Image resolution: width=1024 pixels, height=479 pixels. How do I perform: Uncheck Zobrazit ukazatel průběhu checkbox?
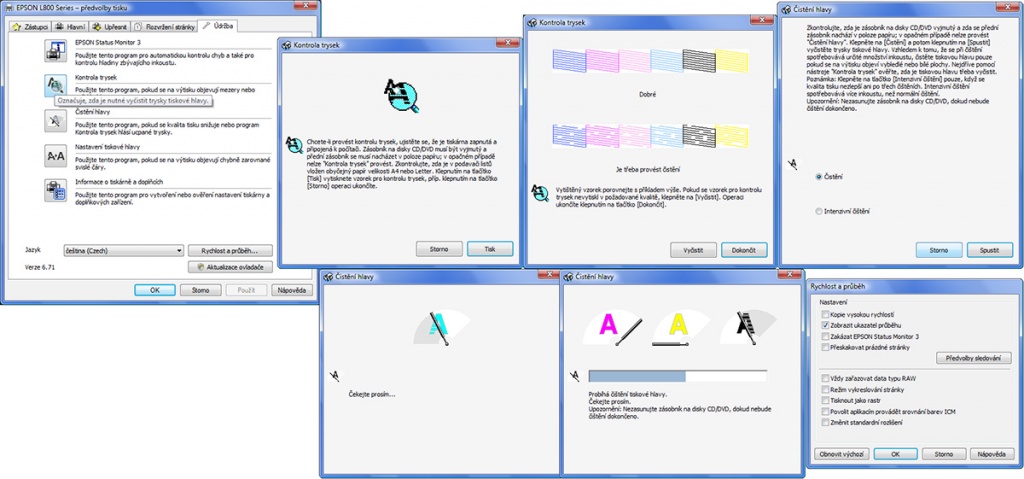[x=826, y=325]
